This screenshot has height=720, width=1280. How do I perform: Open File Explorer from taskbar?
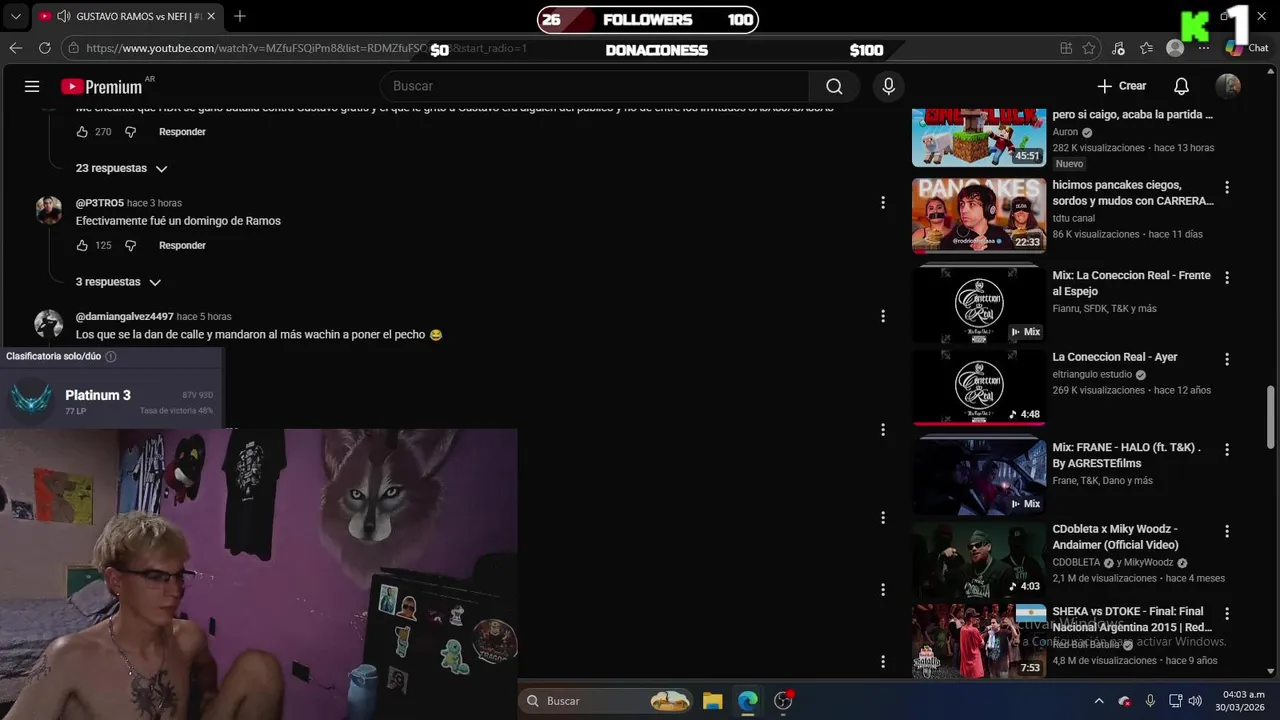pyautogui.click(x=712, y=701)
